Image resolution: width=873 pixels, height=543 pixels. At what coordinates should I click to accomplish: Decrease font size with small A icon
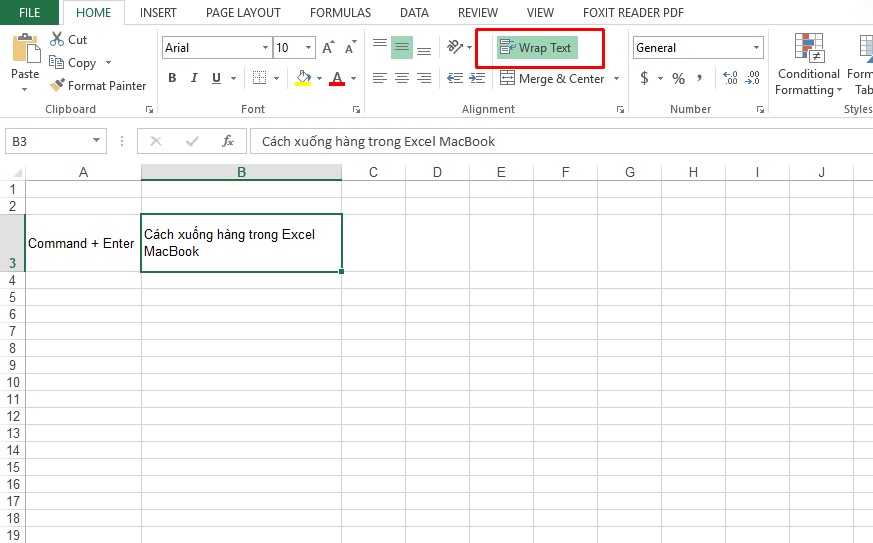click(x=350, y=48)
